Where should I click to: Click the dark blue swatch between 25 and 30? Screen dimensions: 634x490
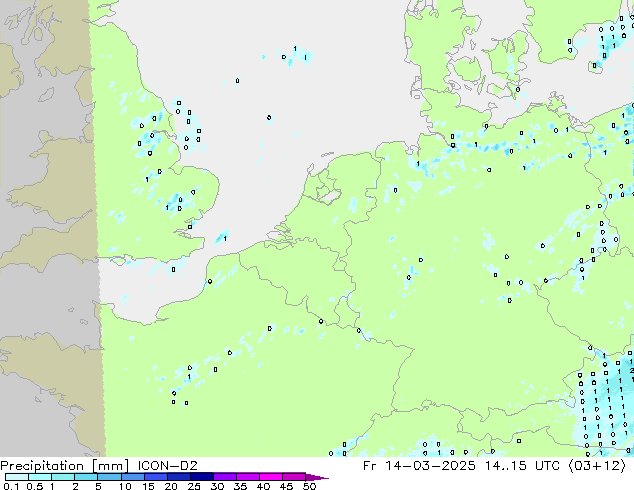tap(201, 477)
